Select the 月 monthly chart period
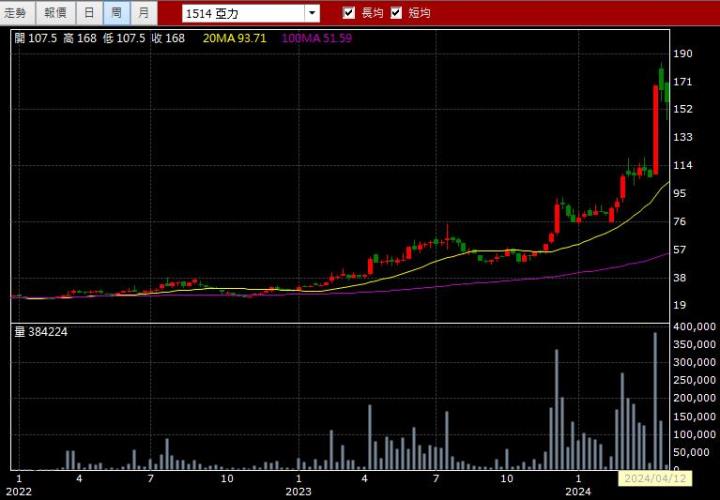Screen dimensions: 720x500 144,13
